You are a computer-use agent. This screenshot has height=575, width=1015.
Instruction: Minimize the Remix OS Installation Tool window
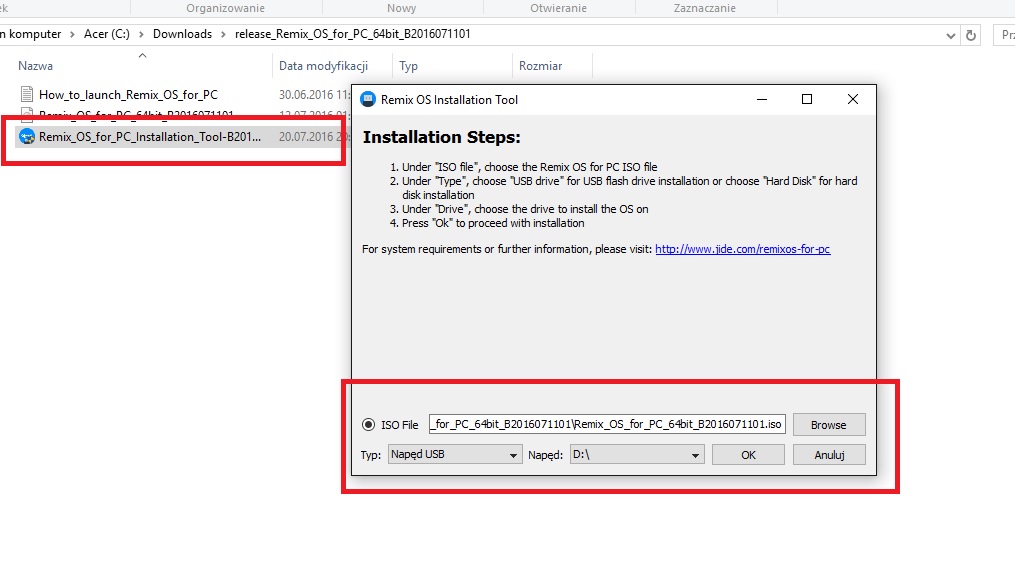[761, 100]
